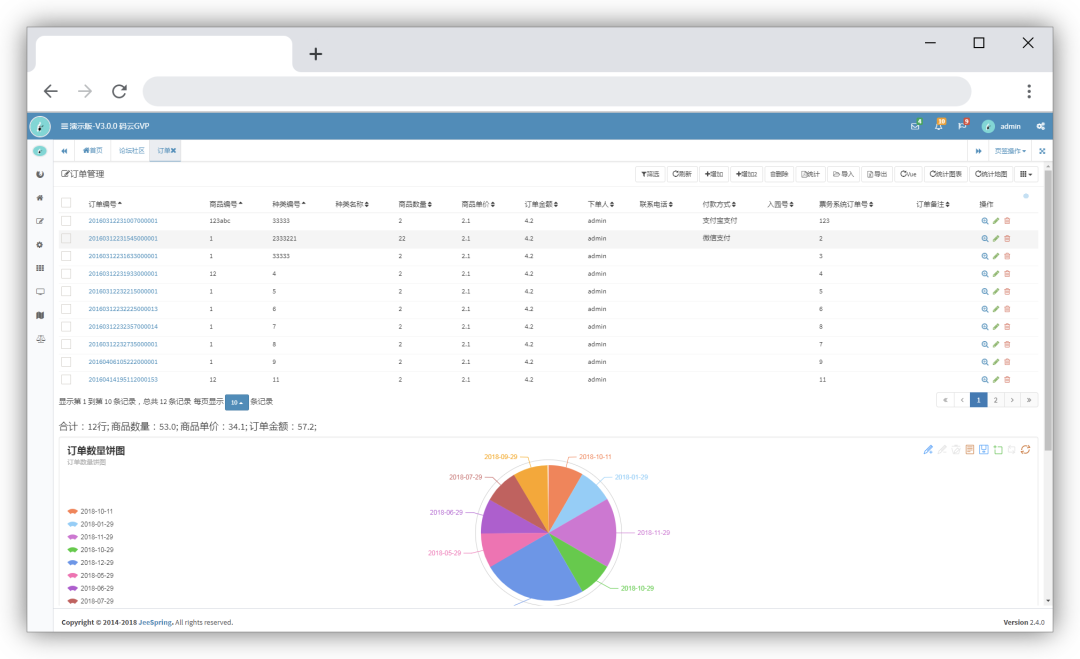The height and width of the screenshot is (659, 1080).
Task: Open the mail notifications envelope icon
Action: pyautogui.click(x=915, y=126)
